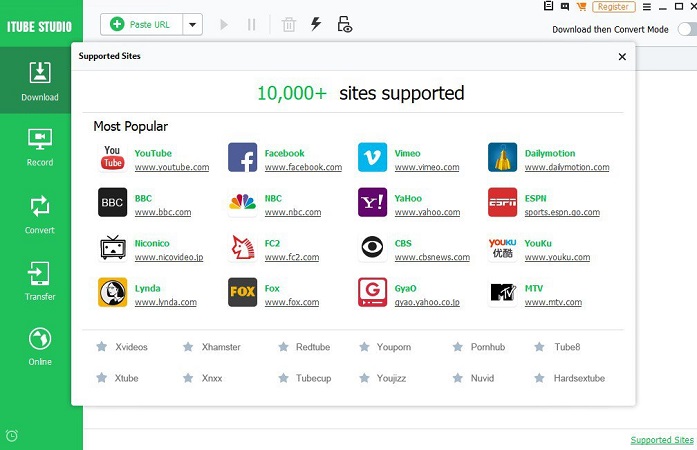Open the Online browser section
Image resolution: width=697 pixels, height=450 pixels.
[40, 347]
